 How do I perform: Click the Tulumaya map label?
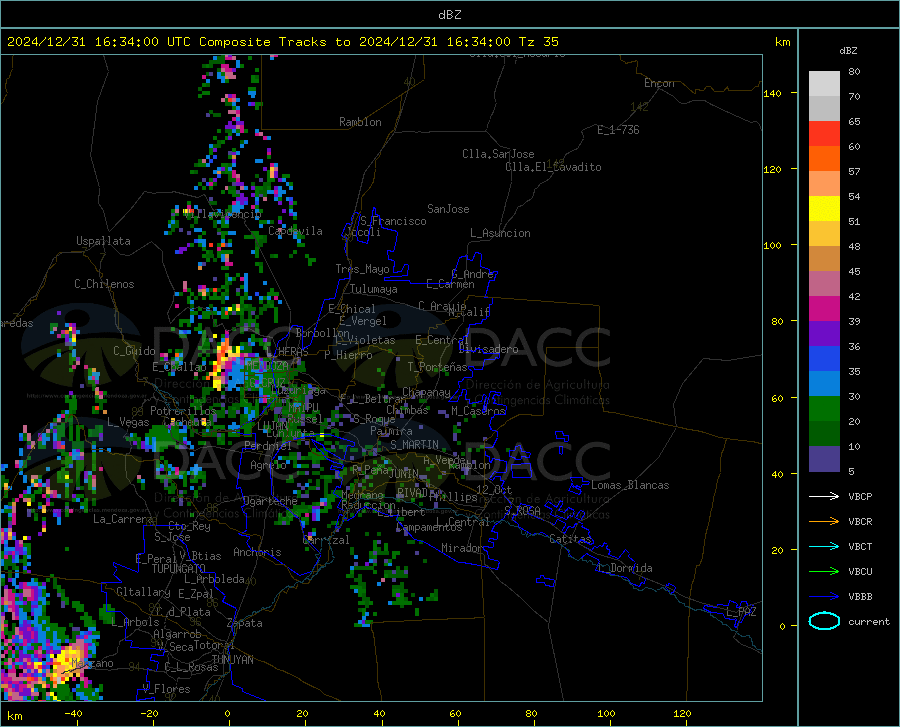point(374,289)
